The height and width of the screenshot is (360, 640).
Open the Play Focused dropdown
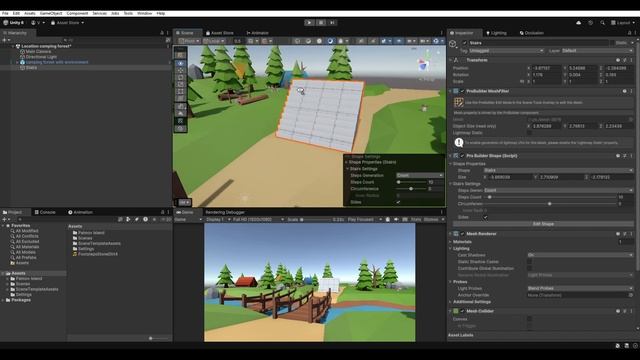[365, 220]
